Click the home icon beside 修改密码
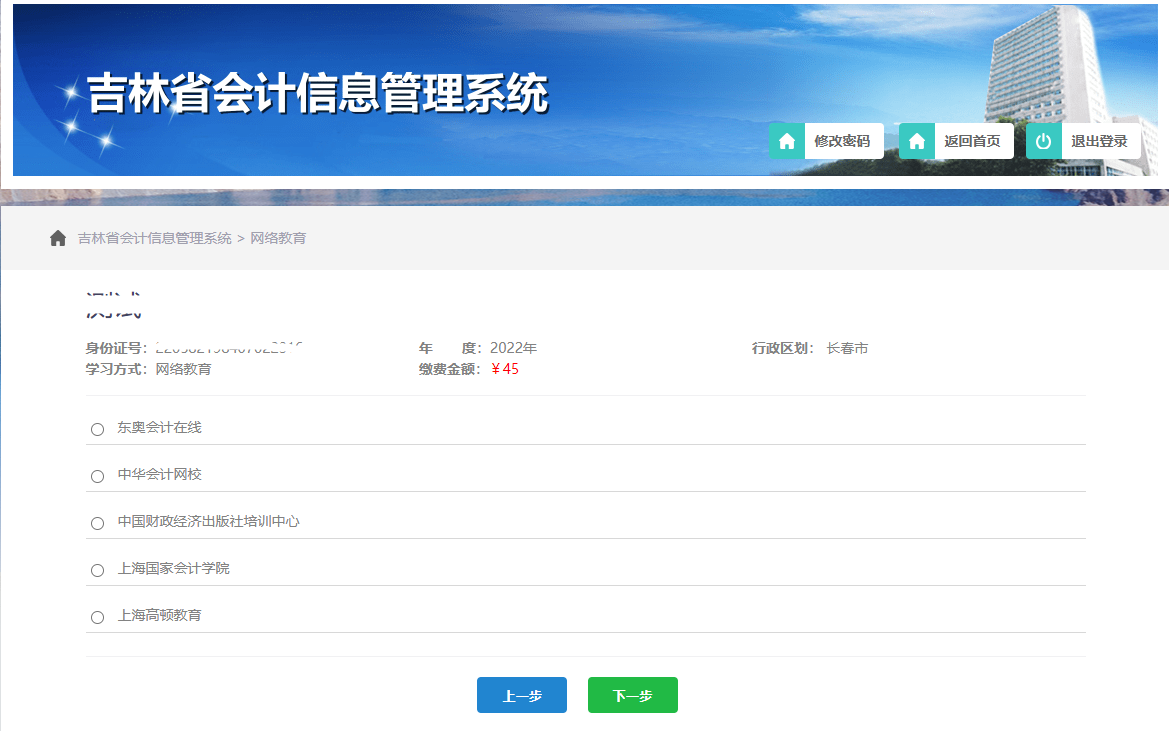Image resolution: width=1169 pixels, height=731 pixels. [787, 141]
